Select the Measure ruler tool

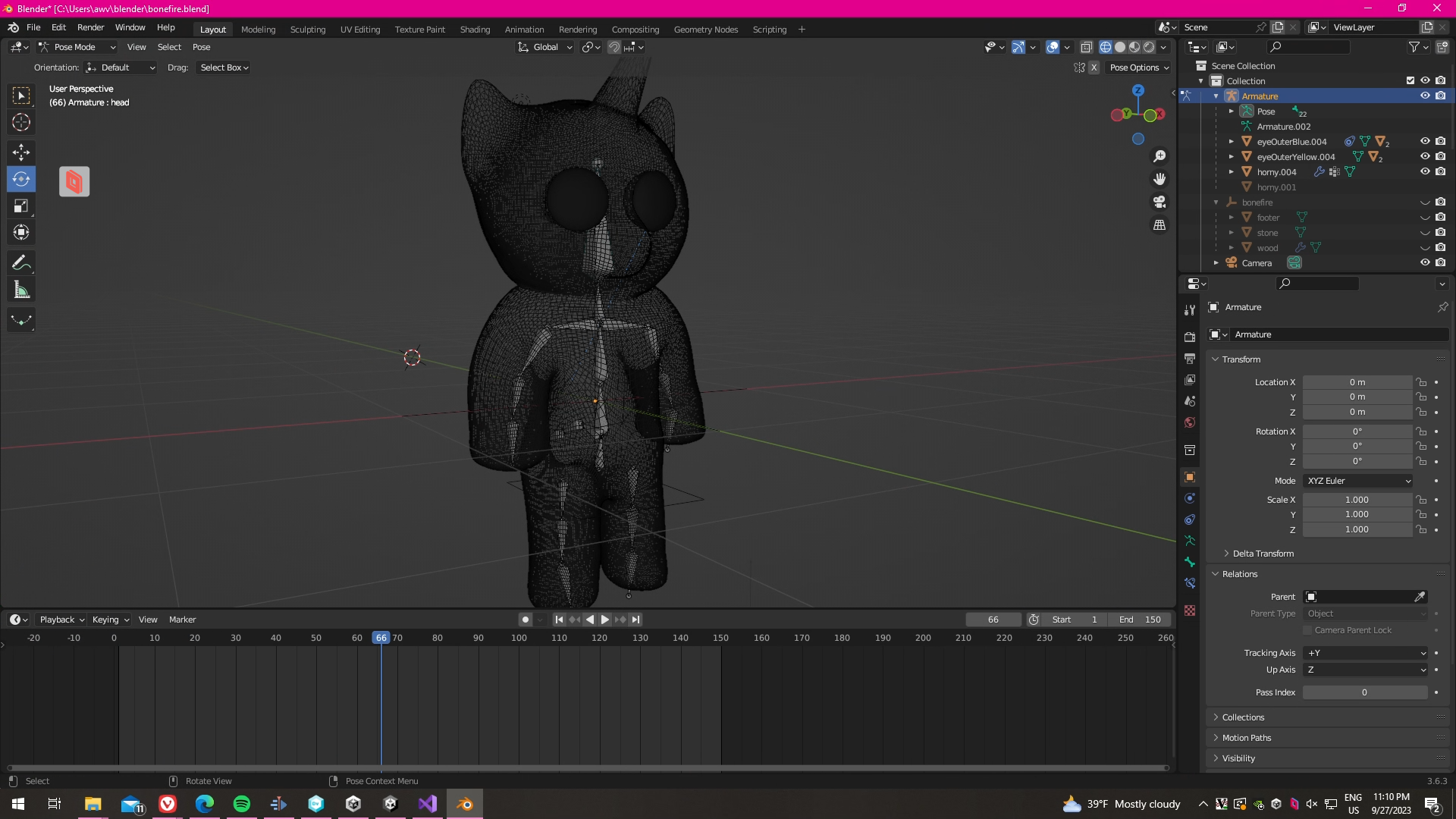pos(20,290)
